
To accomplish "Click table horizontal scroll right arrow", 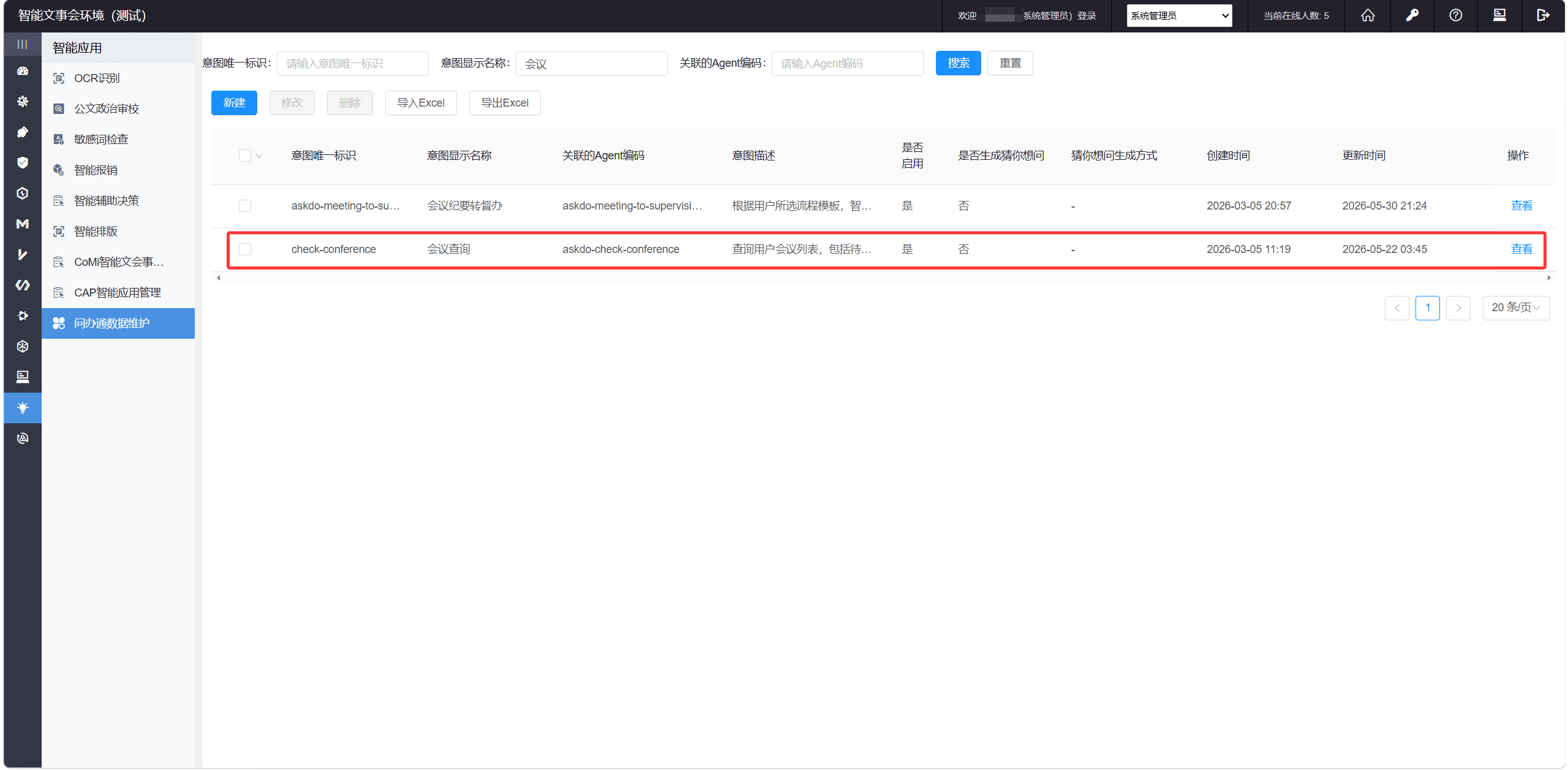I will click(1549, 278).
